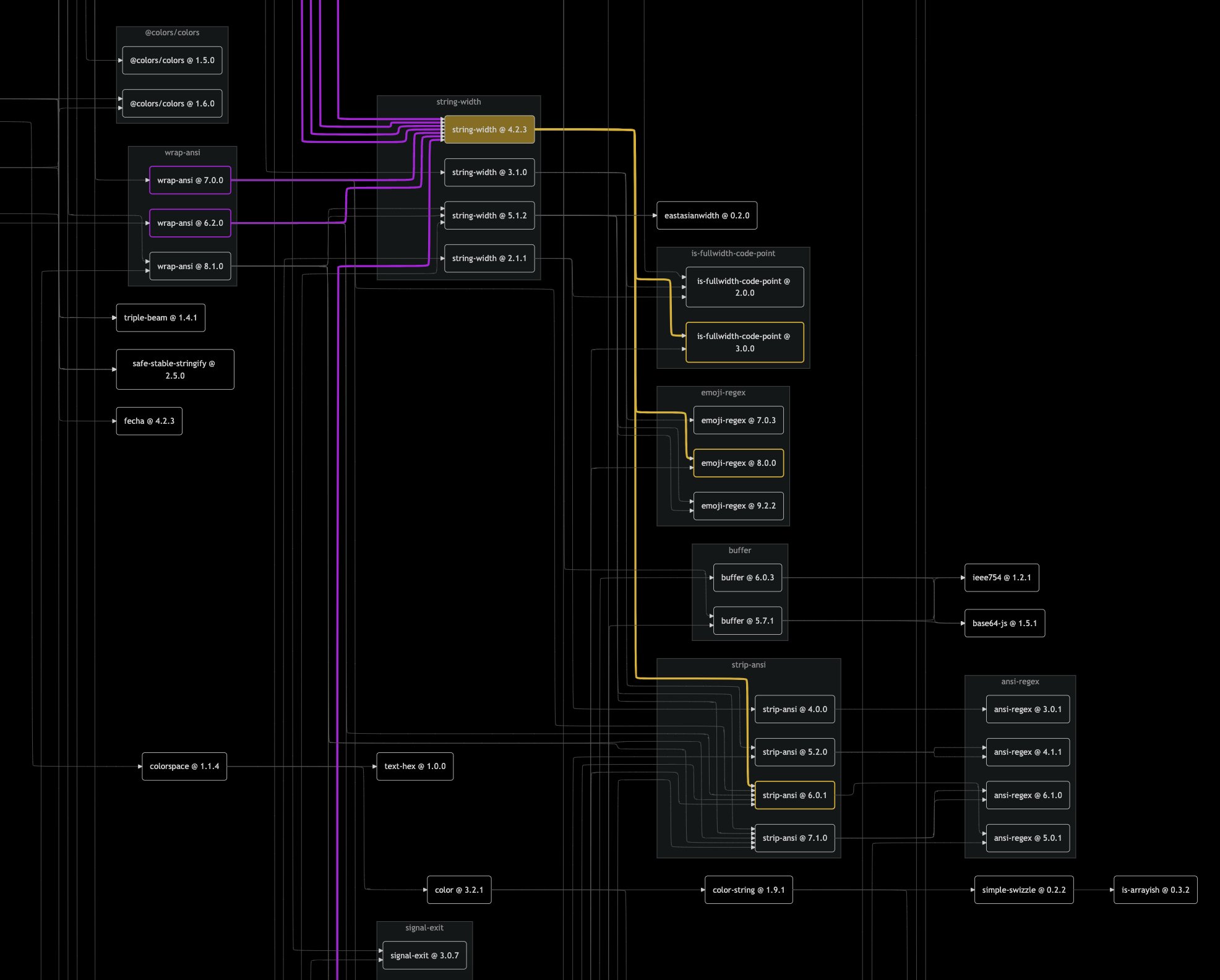Viewport: 1220px width, 980px height.
Task: Select the wrap-ansi @ 6.2.0 node
Action: coord(190,223)
